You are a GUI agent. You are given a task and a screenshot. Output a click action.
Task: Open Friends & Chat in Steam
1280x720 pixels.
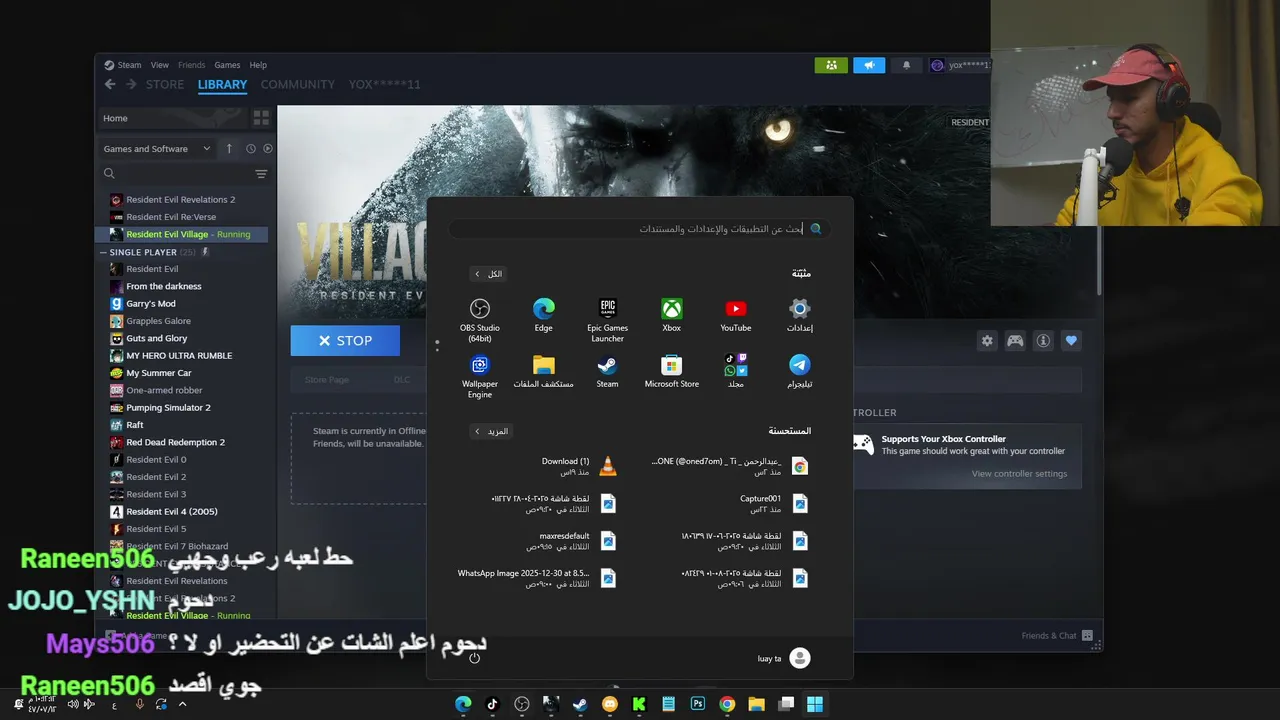1057,635
